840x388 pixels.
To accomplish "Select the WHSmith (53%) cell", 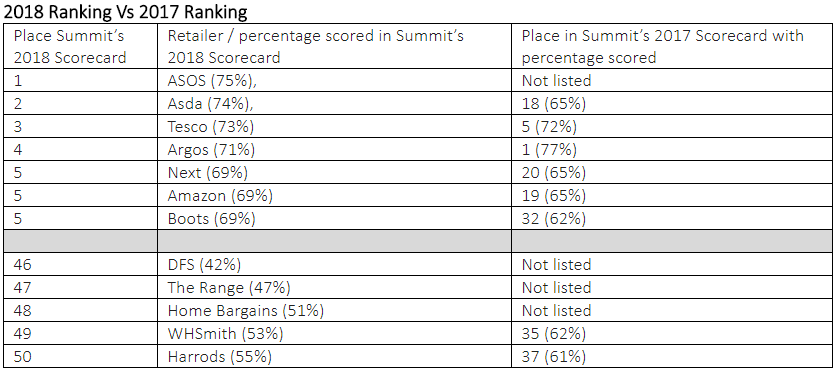I will click(334, 333).
